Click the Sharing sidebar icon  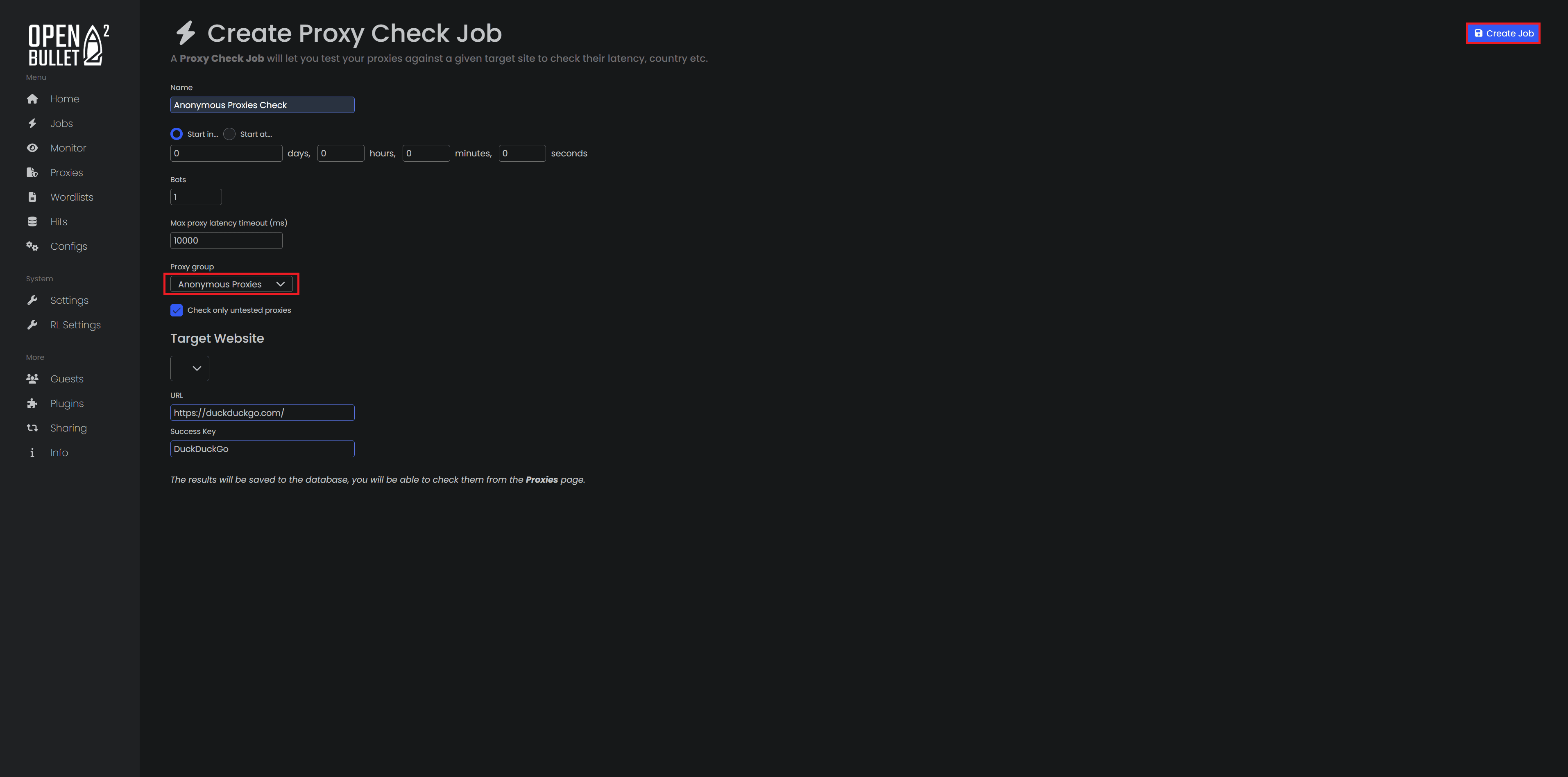tap(32, 428)
